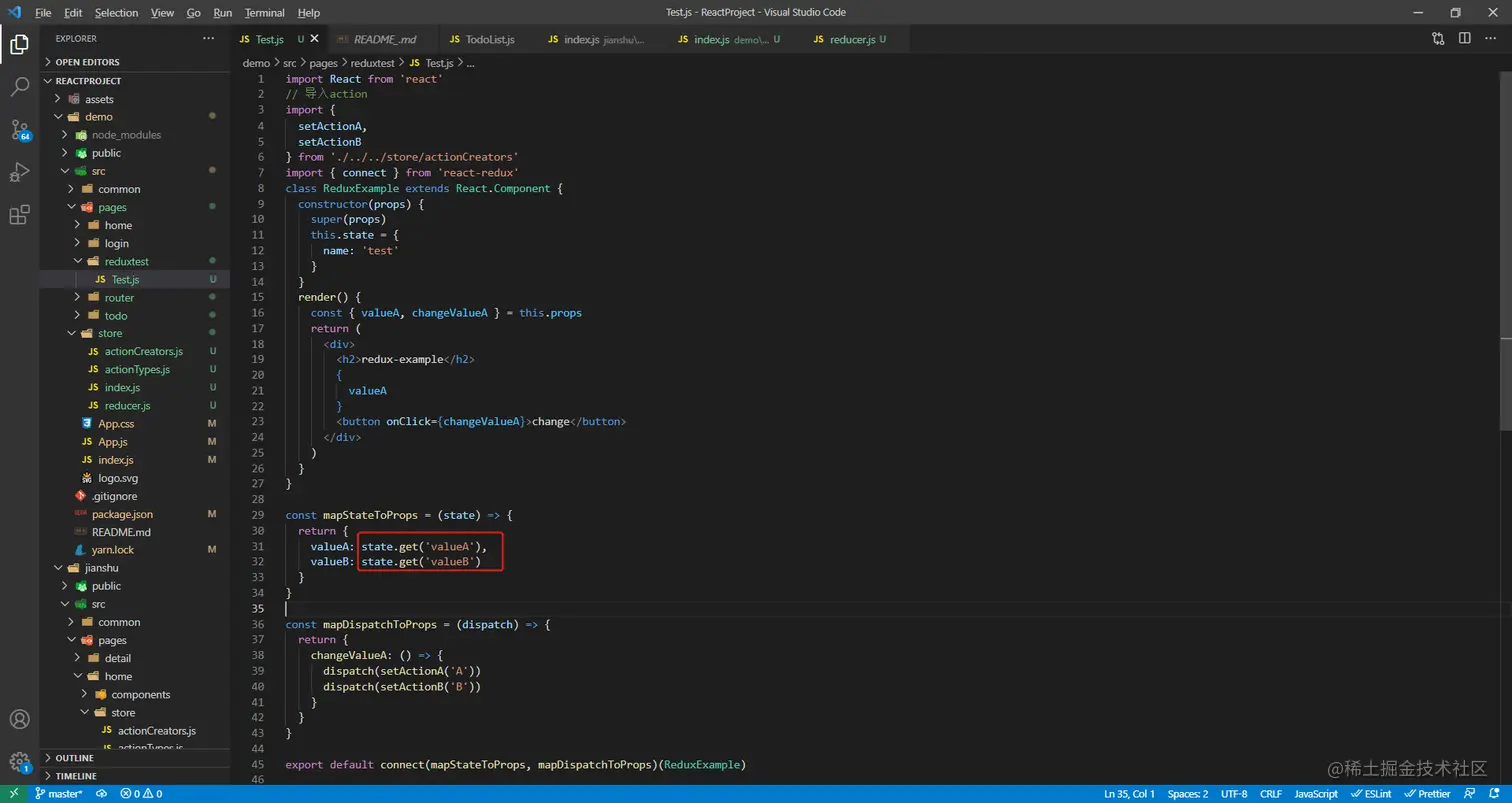The image size is (1512, 803).
Task: Click remote window indicator in status bar
Action: [x=12, y=794]
